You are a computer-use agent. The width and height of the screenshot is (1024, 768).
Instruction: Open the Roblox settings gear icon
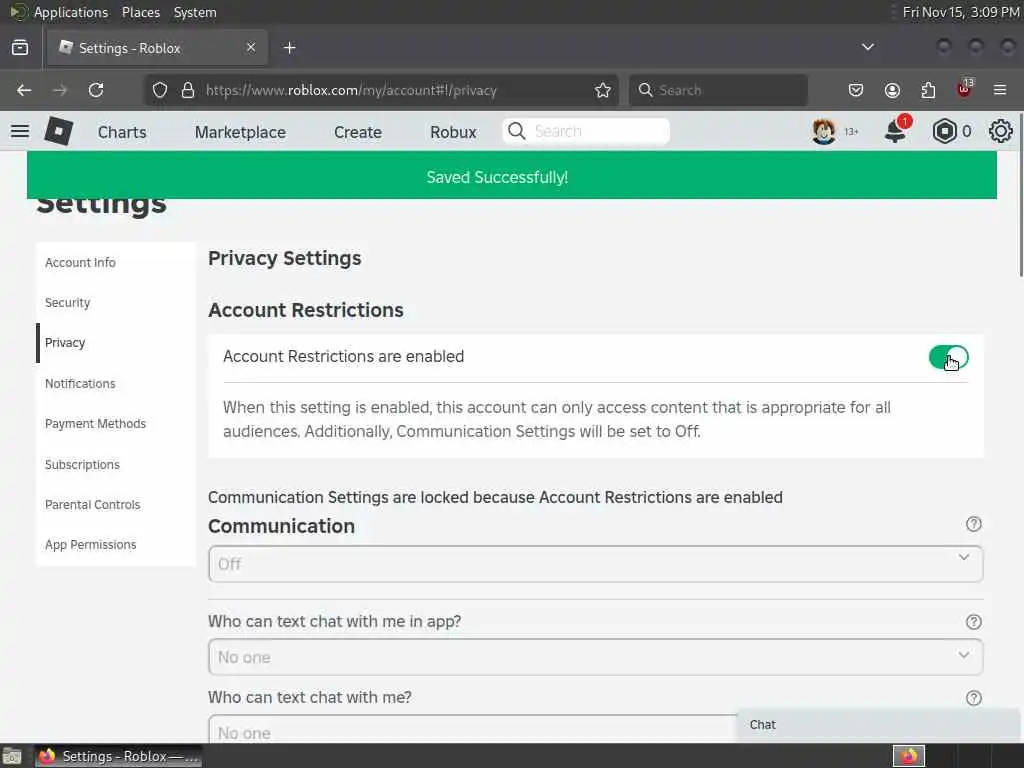click(1000, 131)
